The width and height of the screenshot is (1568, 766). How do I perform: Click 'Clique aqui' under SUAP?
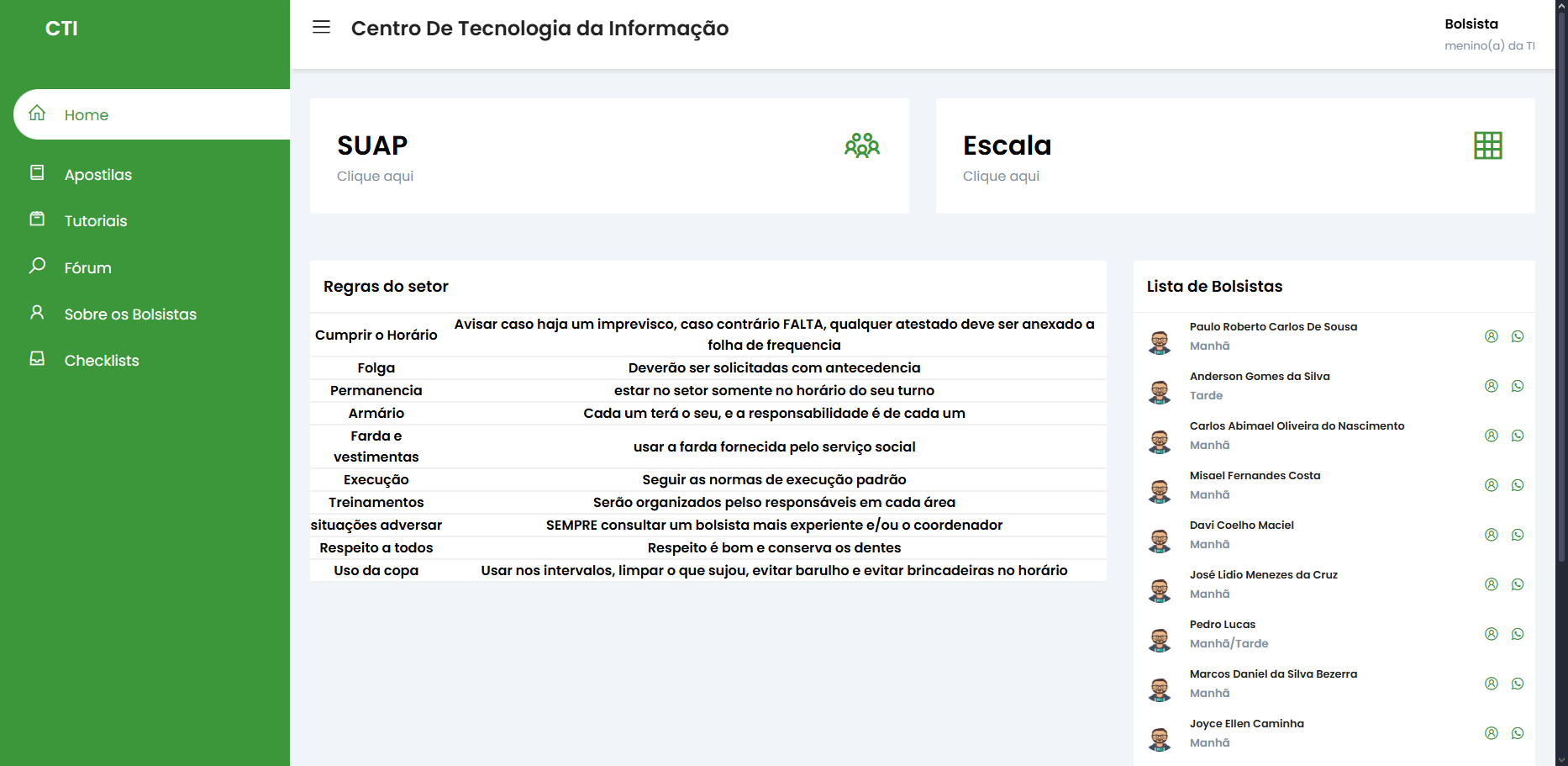tap(375, 176)
